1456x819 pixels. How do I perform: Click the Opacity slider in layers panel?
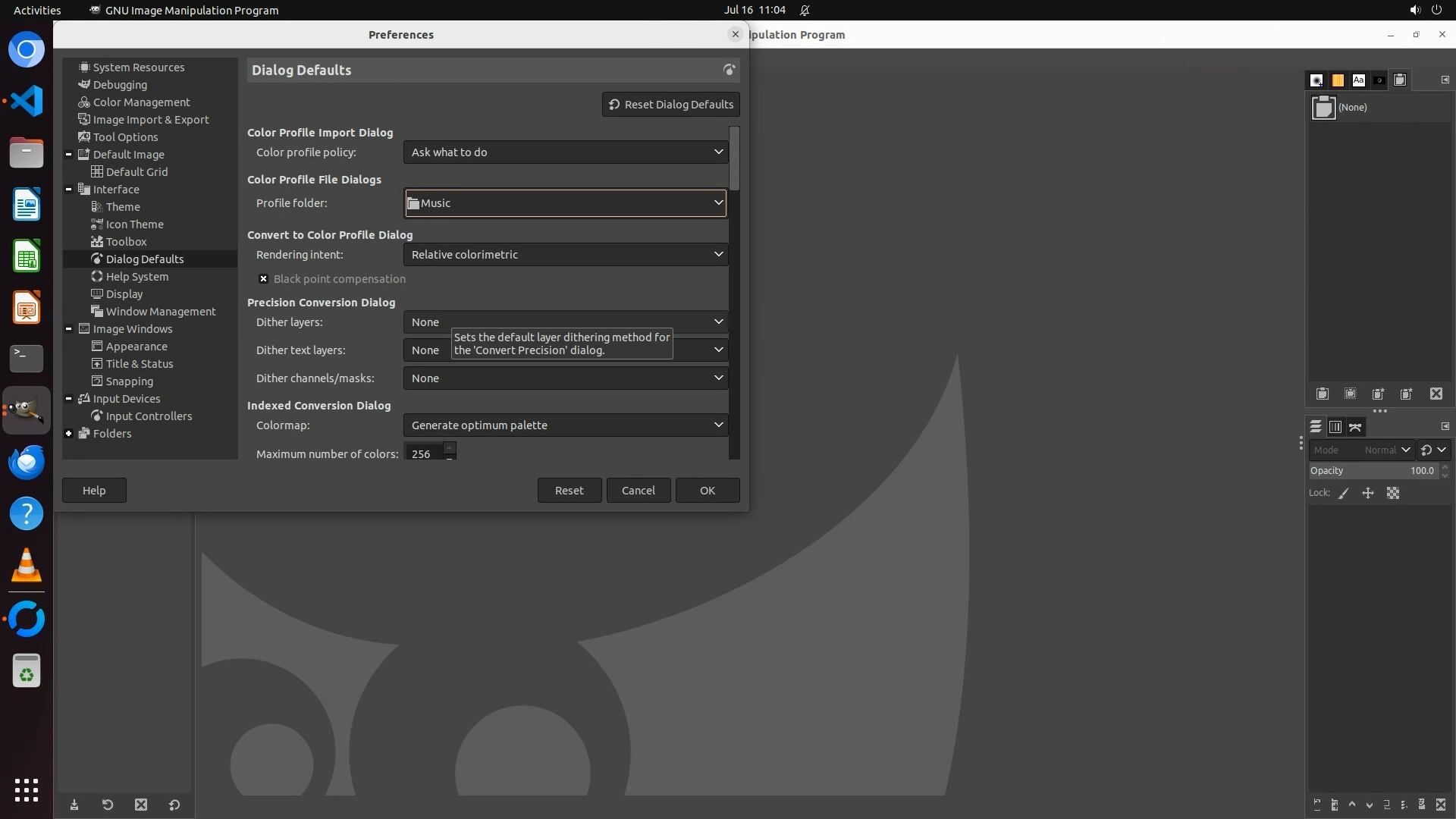(x=1373, y=471)
